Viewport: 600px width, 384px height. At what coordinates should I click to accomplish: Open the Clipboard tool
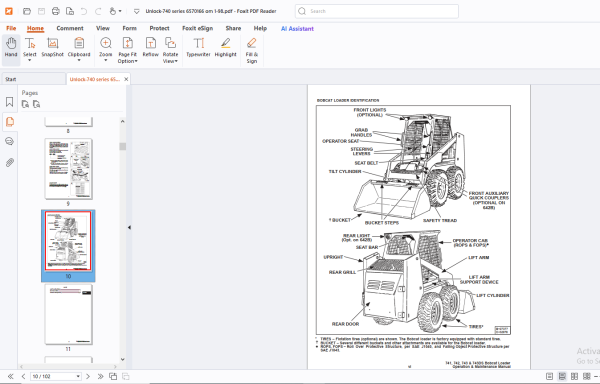(x=79, y=47)
